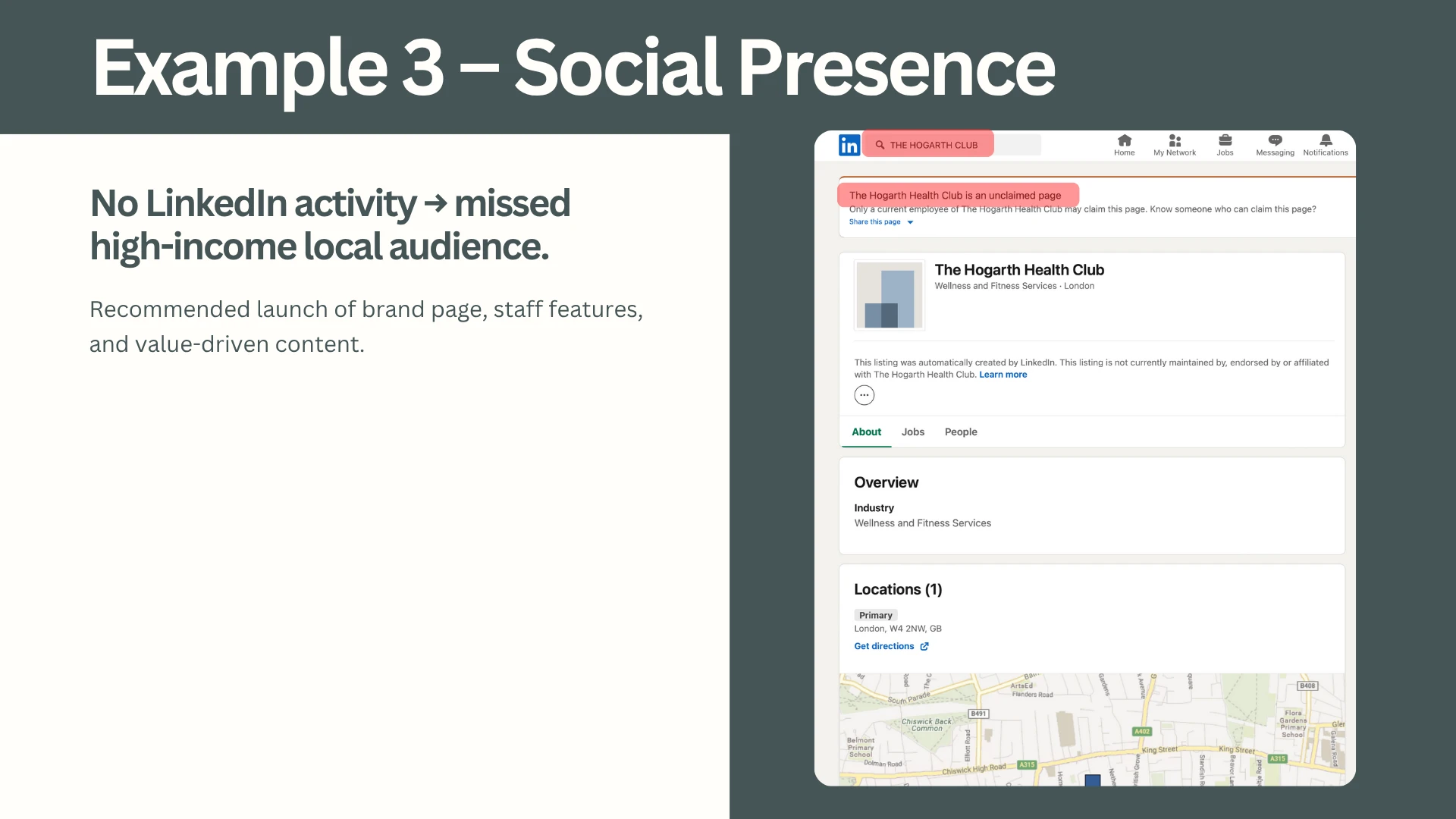Switch to the About tab
The width and height of the screenshot is (1456, 819).
pos(866,432)
